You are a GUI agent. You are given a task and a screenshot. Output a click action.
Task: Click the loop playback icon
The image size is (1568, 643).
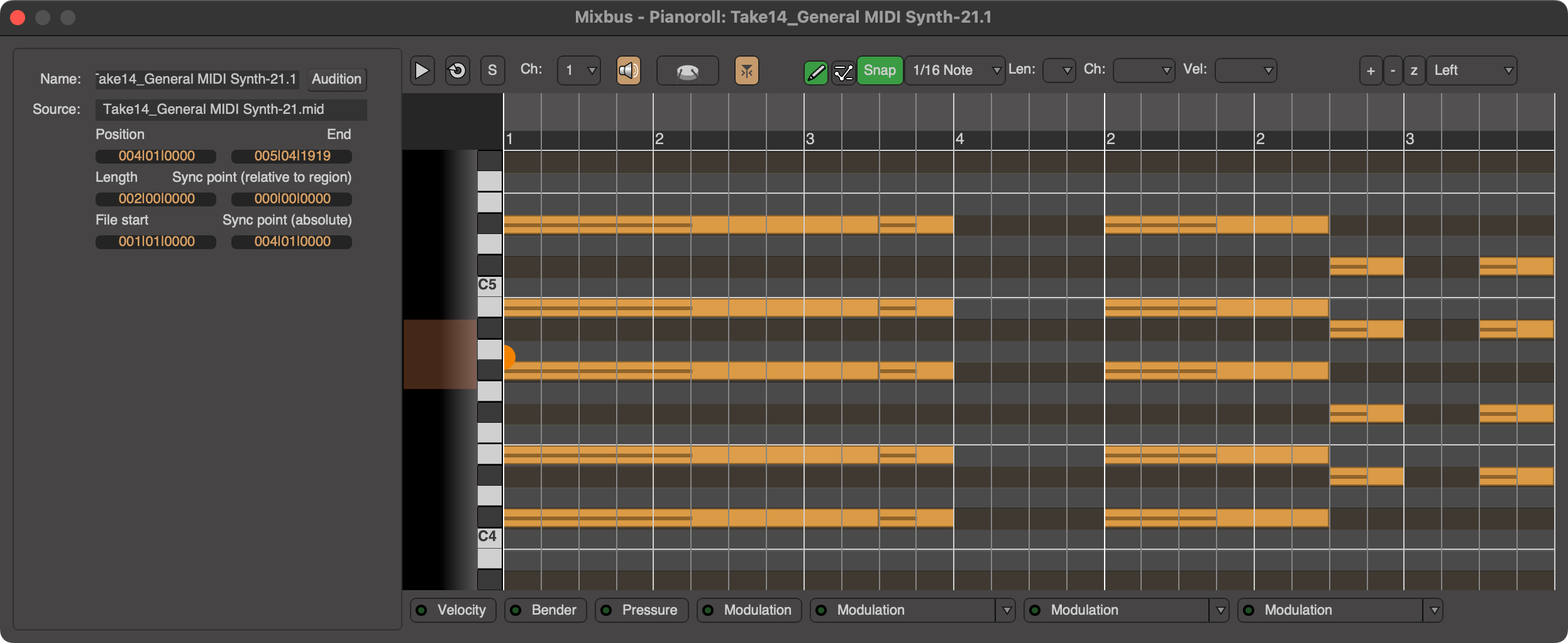[457, 70]
